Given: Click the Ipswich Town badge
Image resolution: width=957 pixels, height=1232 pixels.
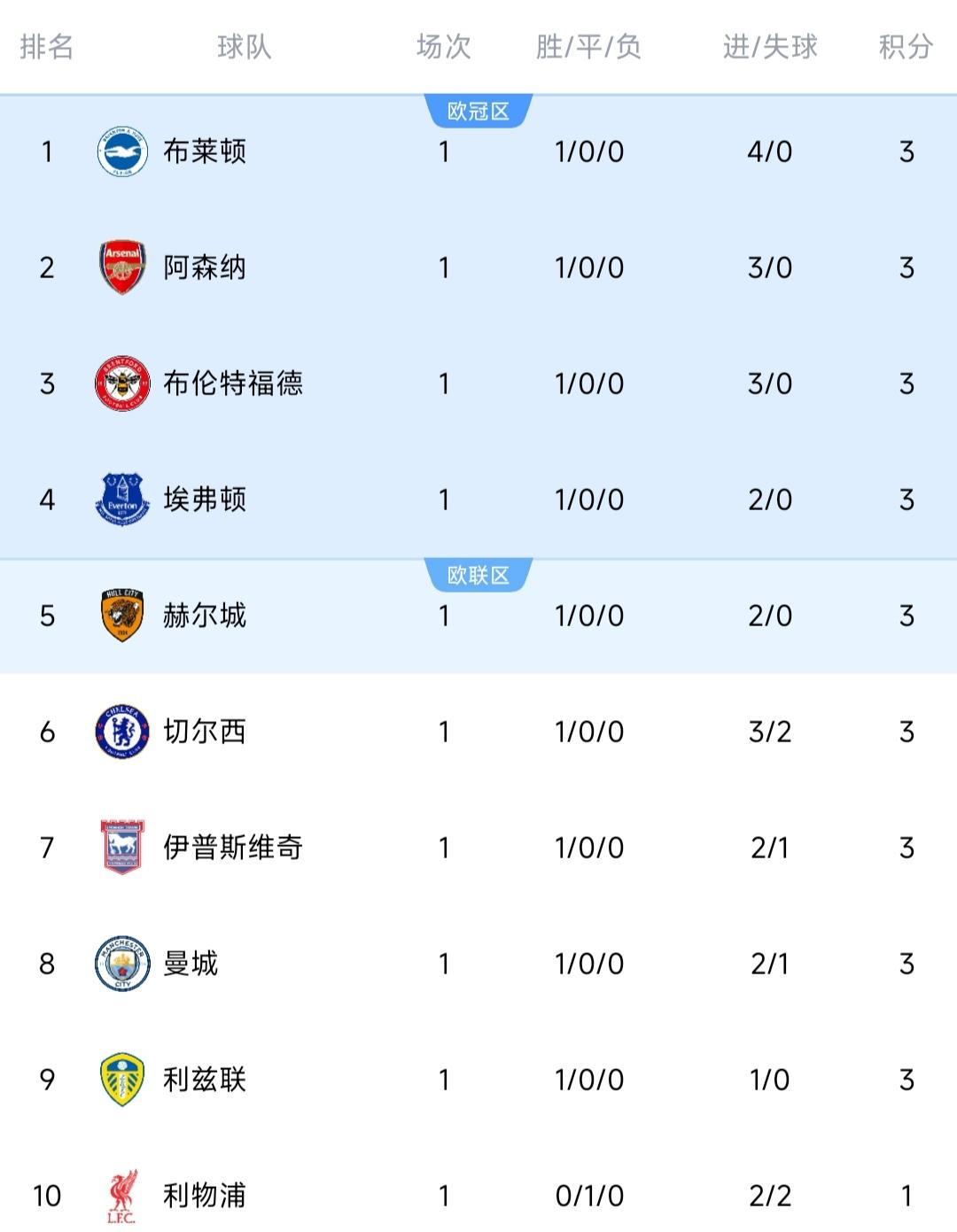Looking at the screenshot, I should tap(122, 848).
